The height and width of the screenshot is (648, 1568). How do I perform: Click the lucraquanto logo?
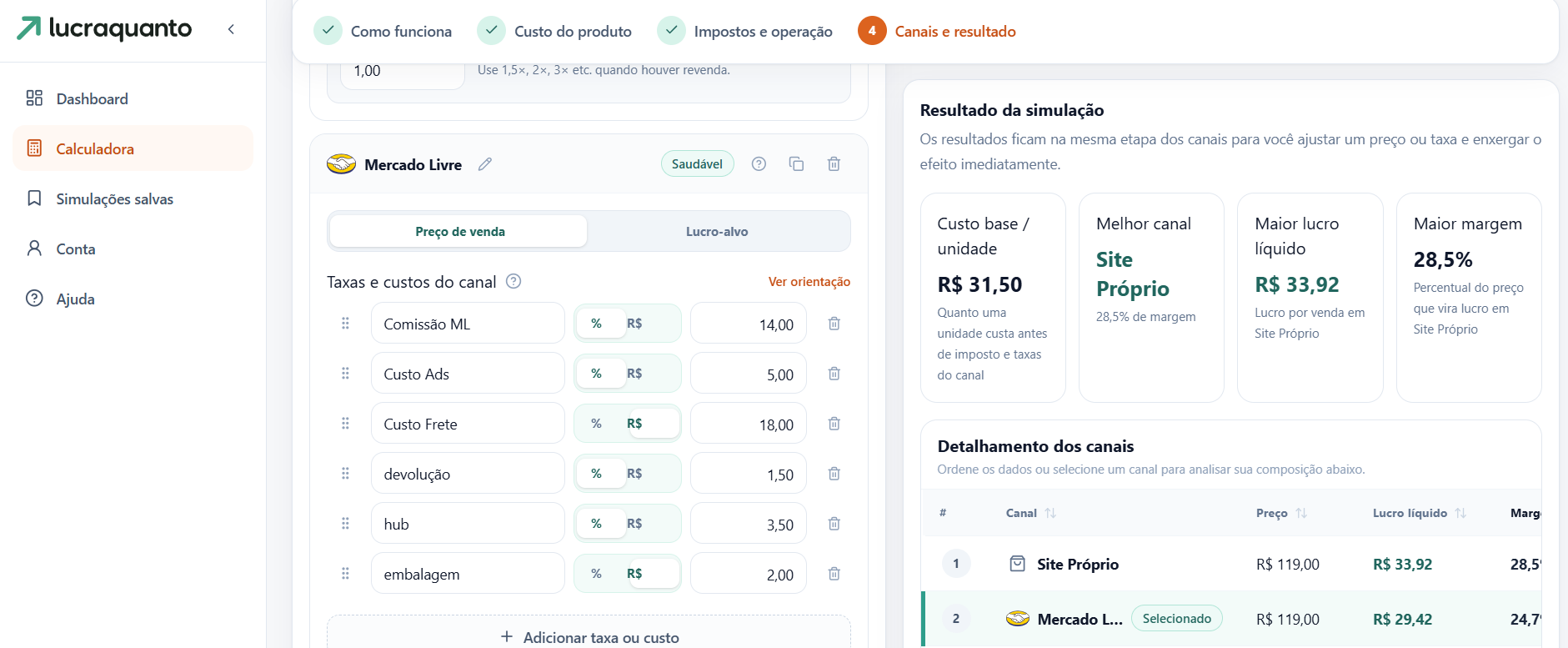[x=104, y=28]
